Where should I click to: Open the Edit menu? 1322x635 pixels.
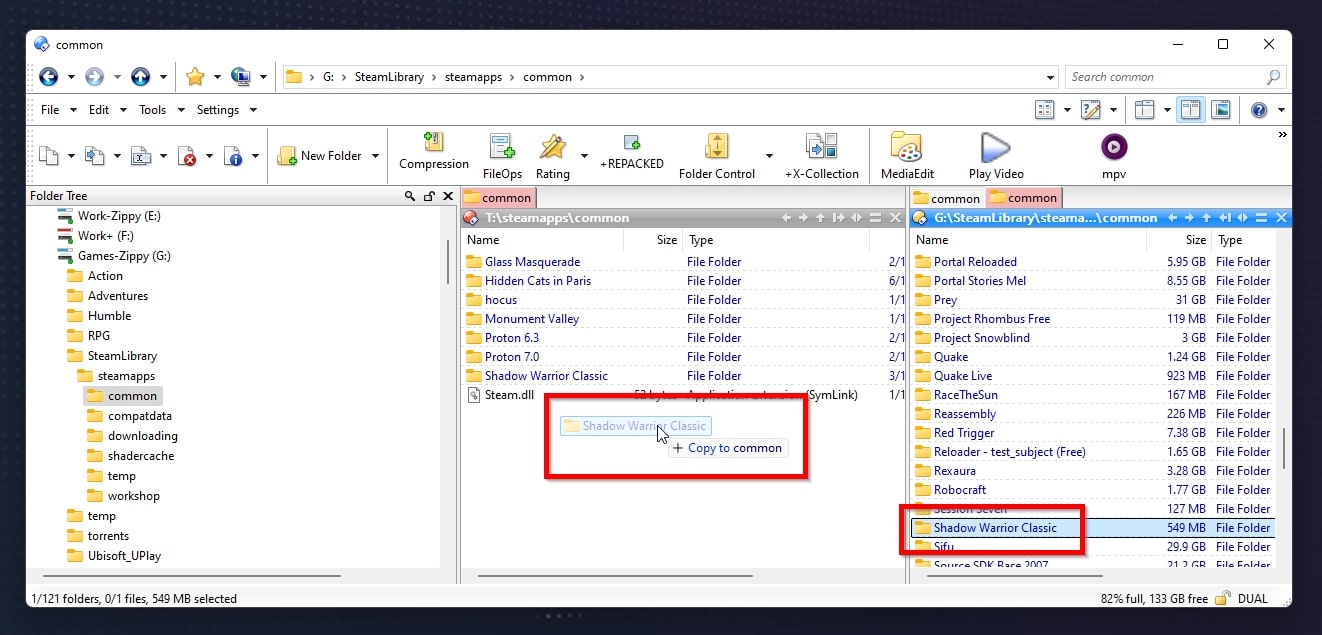pyautogui.click(x=99, y=110)
